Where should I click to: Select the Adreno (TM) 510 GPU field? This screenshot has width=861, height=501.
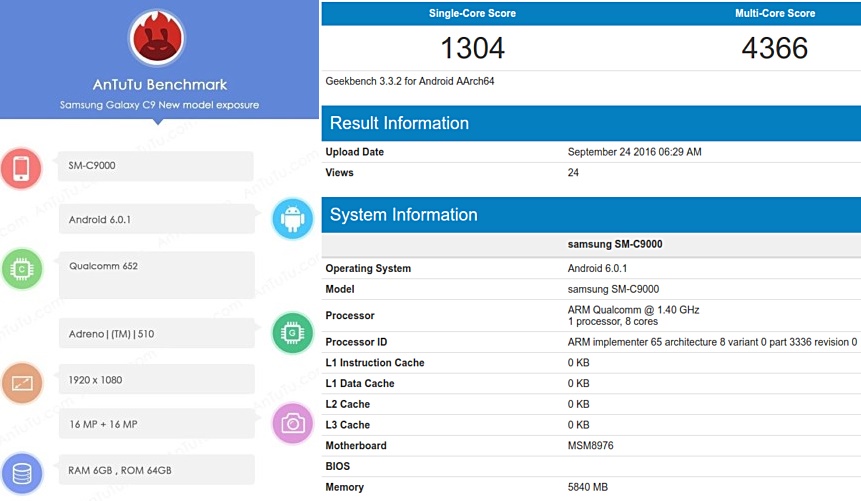click(155, 333)
